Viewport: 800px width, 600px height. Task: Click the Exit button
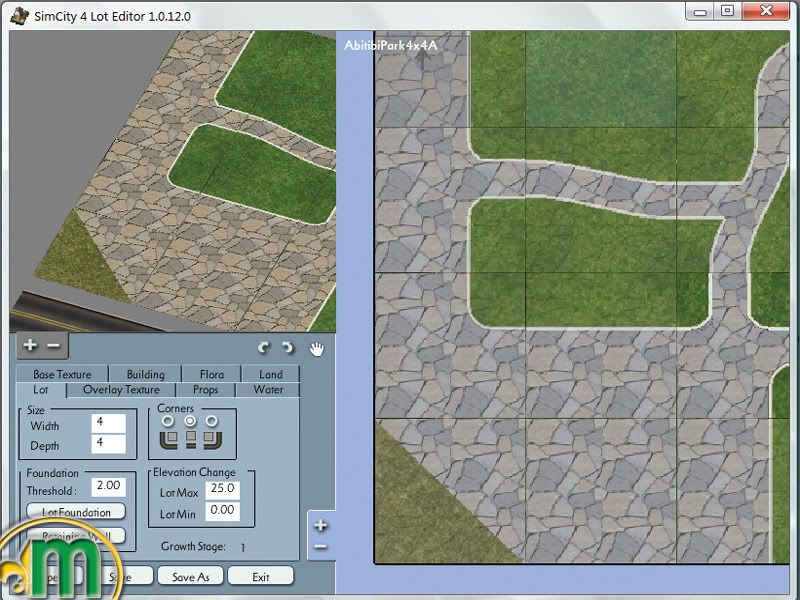pos(261,576)
